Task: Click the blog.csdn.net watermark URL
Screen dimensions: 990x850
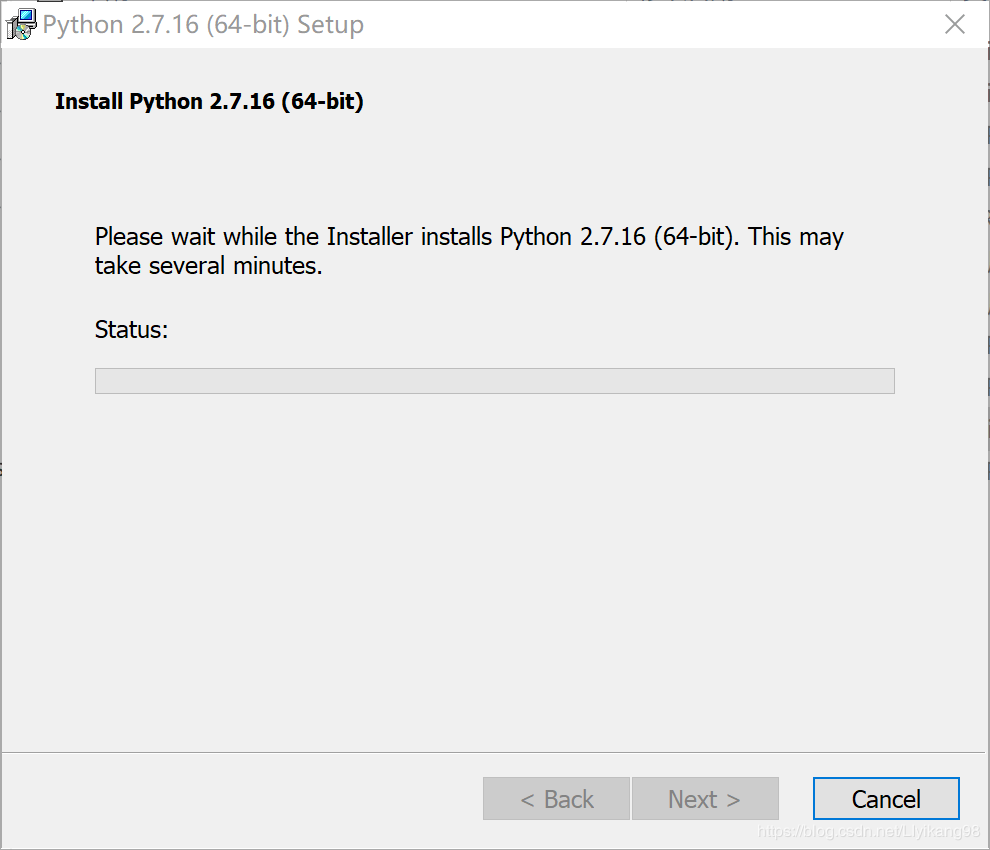Action: [868, 832]
